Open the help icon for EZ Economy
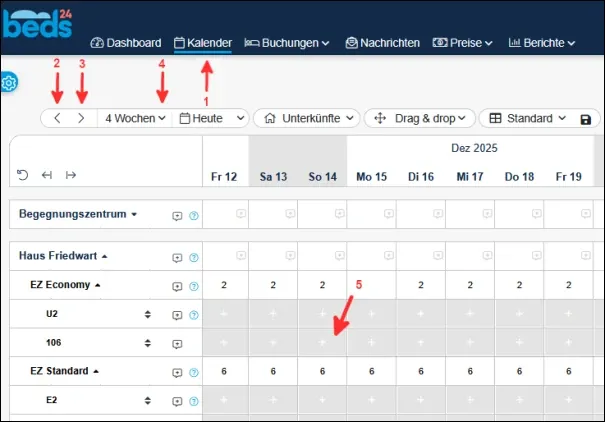The width and height of the screenshot is (605, 422). (x=194, y=286)
